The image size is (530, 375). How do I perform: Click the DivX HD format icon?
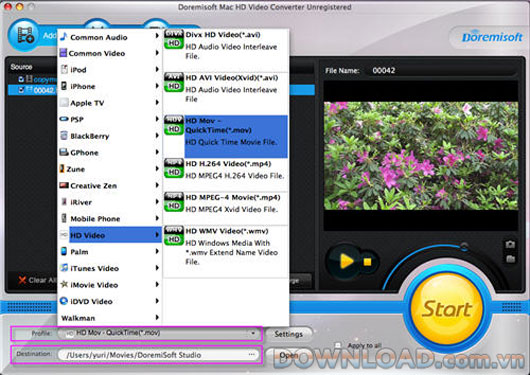[174, 39]
